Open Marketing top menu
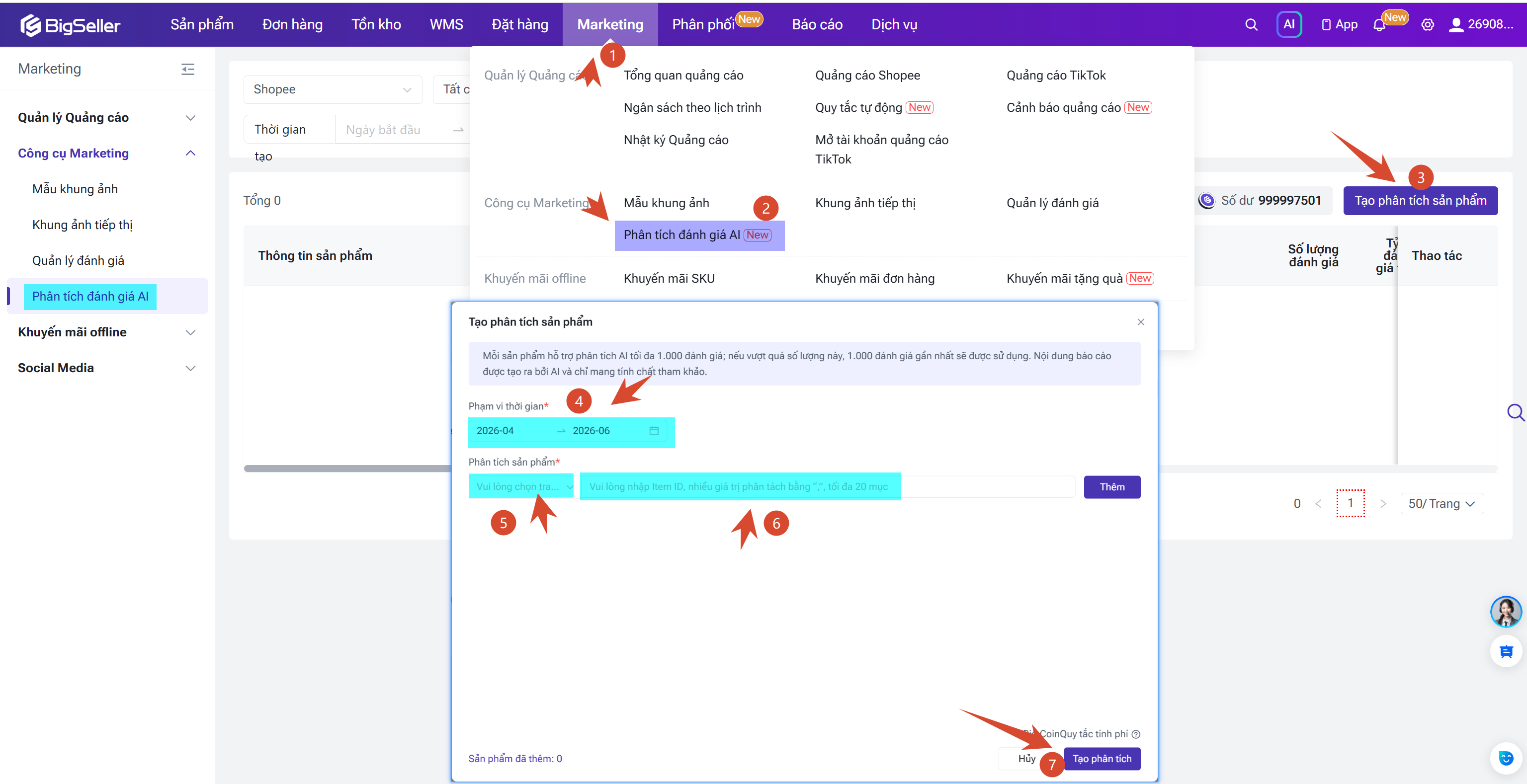1527x784 pixels. (x=610, y=25)
